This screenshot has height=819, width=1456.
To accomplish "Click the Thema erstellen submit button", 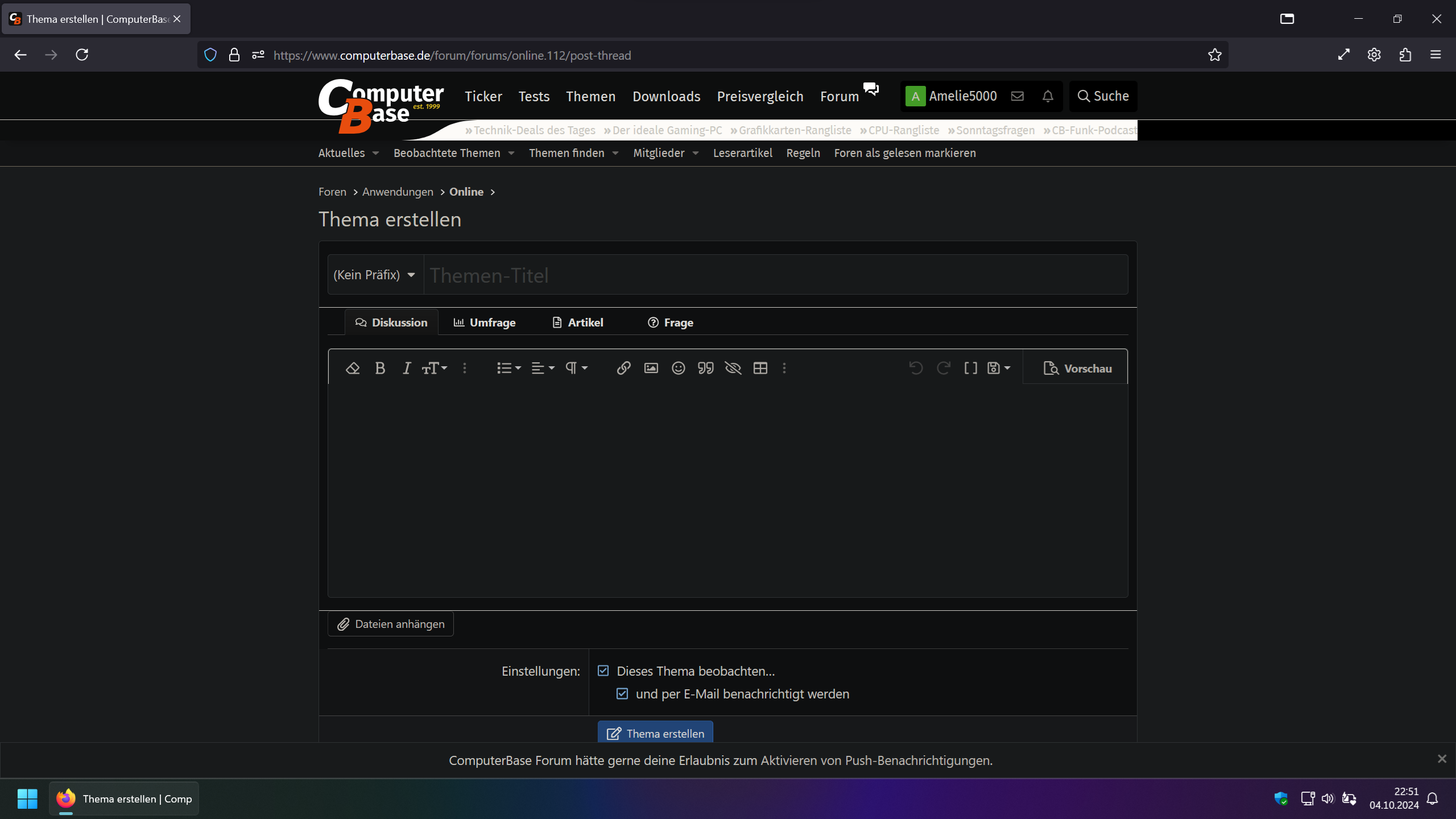I will pyautogui.click(x=655, y=733).
